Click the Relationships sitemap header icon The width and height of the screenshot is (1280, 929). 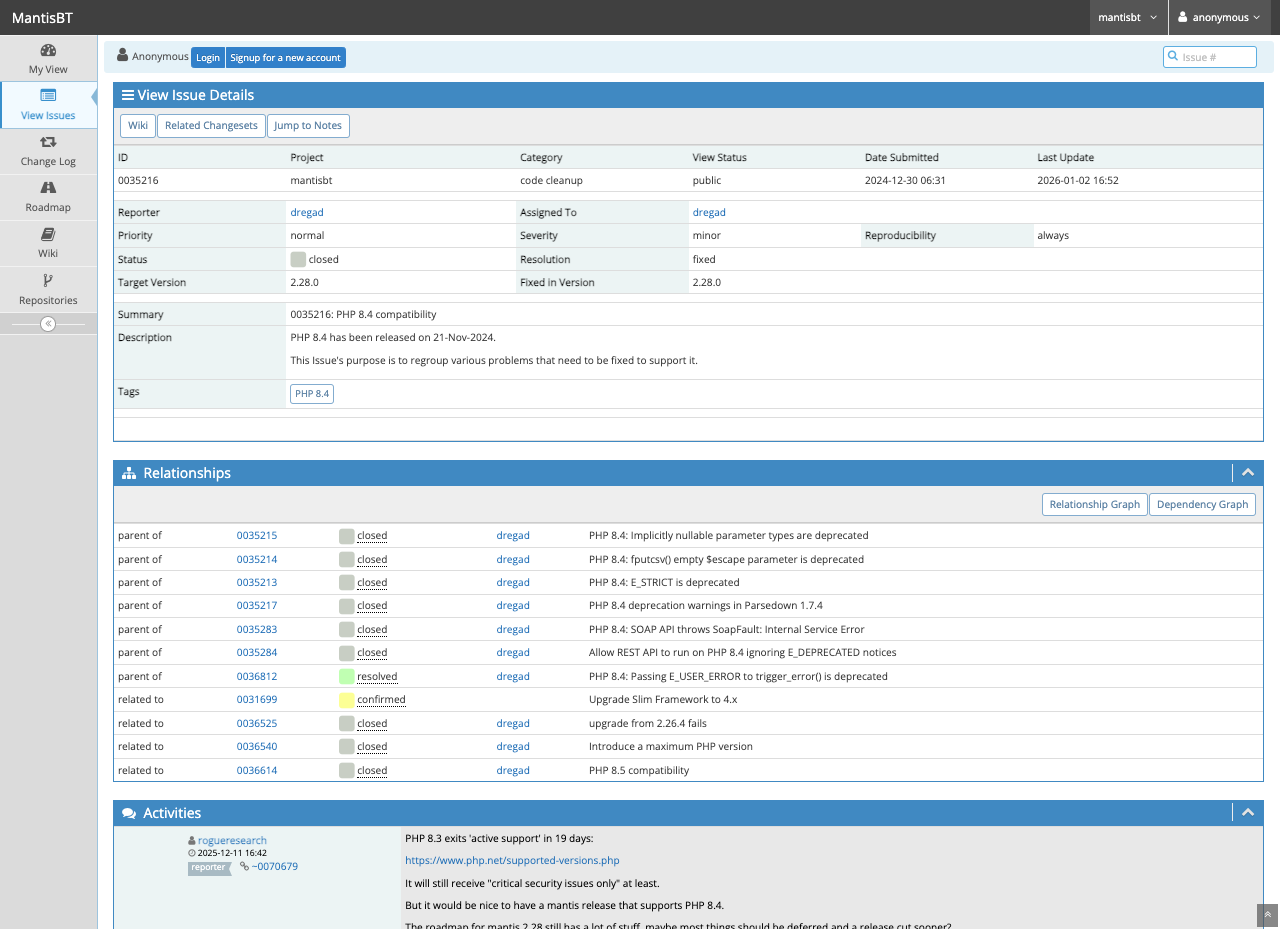(129, 474)
